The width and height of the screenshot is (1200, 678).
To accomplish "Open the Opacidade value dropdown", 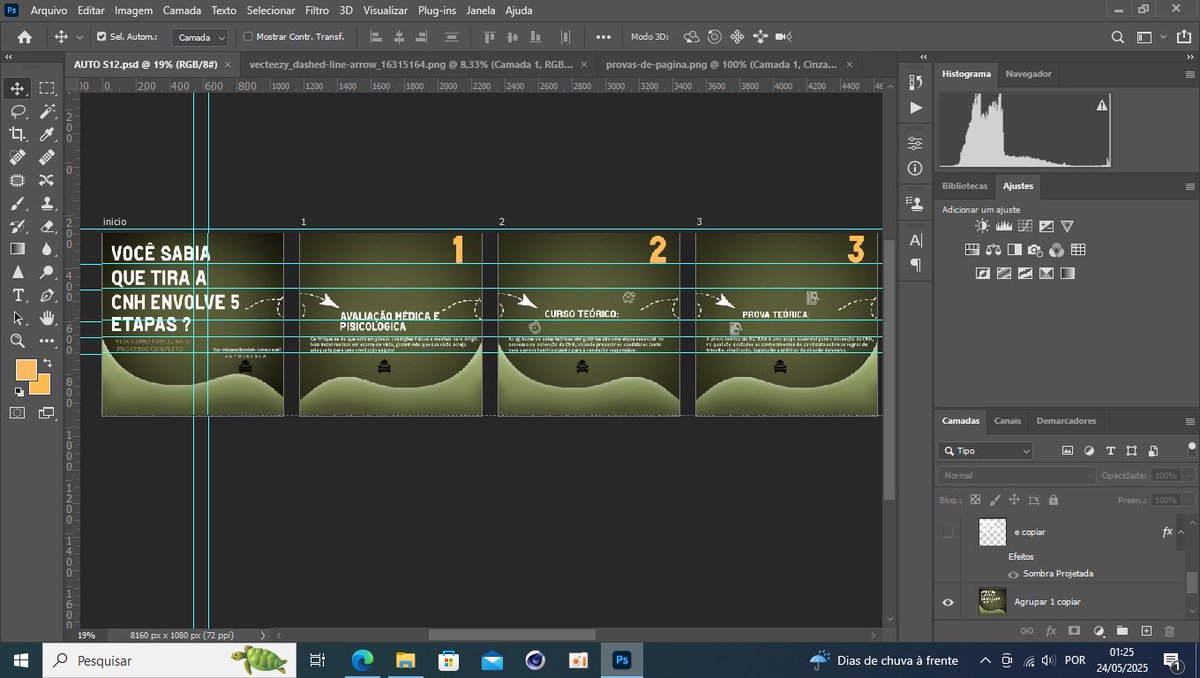I will coord(1187,475).
